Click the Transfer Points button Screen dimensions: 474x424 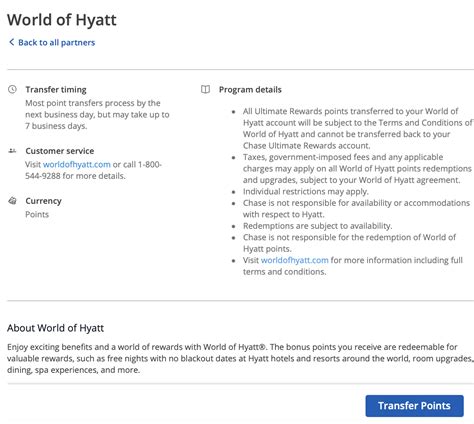click(x=414, y=406)
